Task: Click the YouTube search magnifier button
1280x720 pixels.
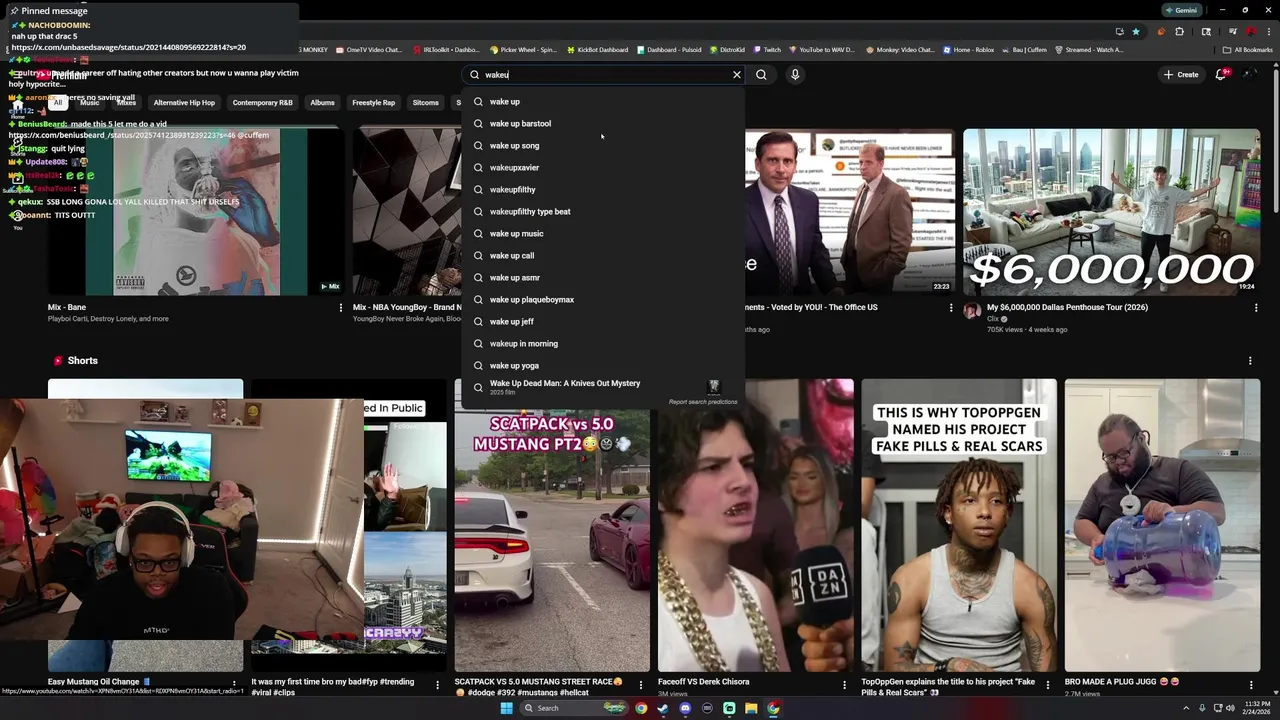Action: coord(761,75)
